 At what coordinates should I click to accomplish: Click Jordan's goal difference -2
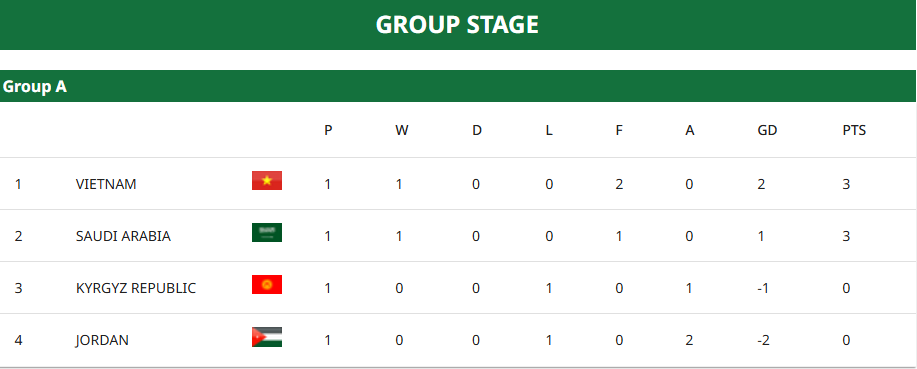pos(763,340)
